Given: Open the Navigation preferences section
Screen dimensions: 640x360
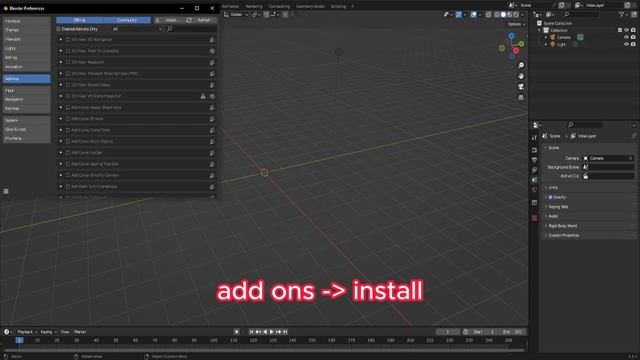Looking at the screenshot, I should coord(27,99).
